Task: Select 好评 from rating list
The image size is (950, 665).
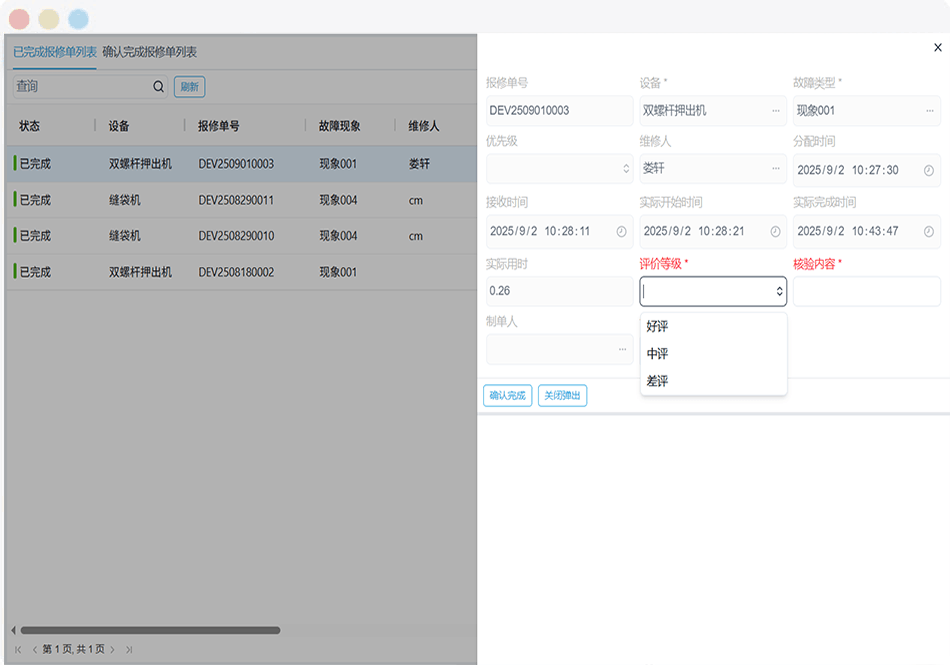Action: coord(713,326)
